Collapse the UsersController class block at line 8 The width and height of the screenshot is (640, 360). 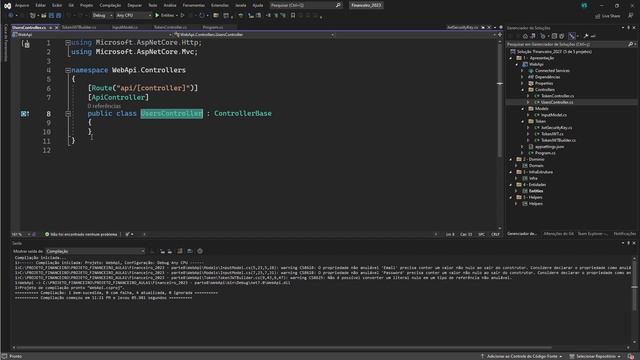click(68, 114)
